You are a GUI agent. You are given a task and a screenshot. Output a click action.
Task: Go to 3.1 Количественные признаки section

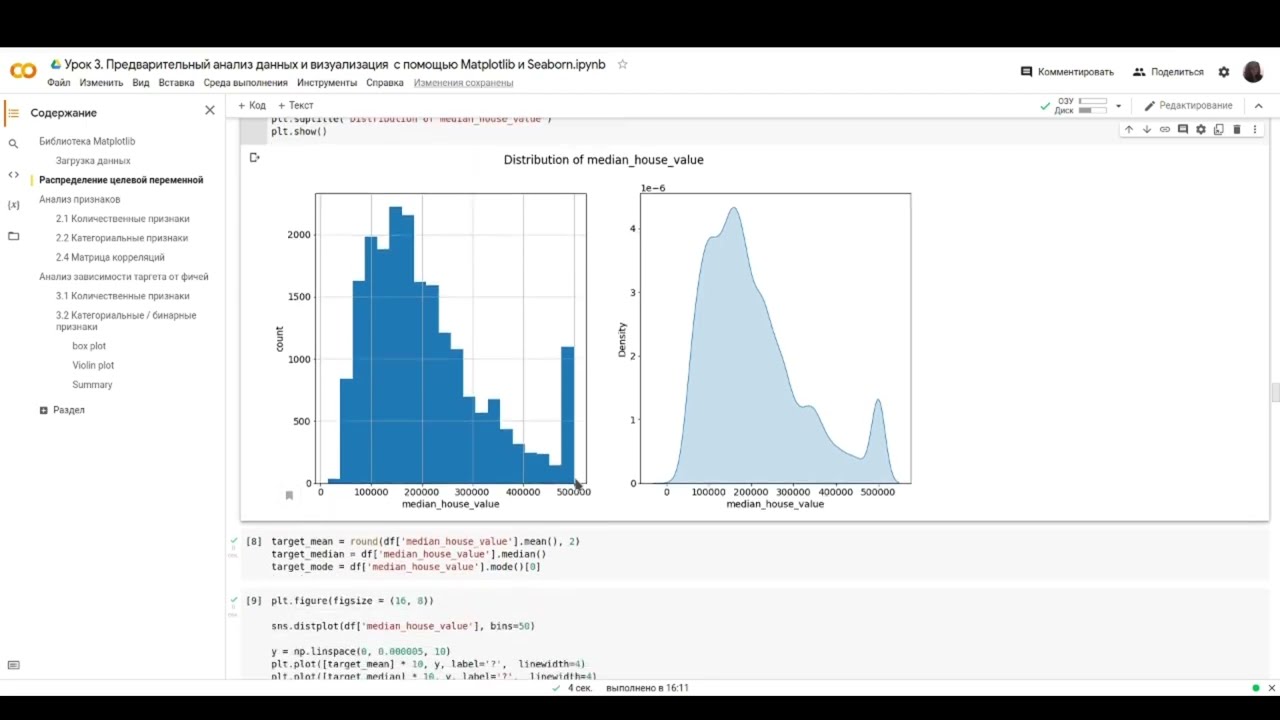tap(123, 296)
